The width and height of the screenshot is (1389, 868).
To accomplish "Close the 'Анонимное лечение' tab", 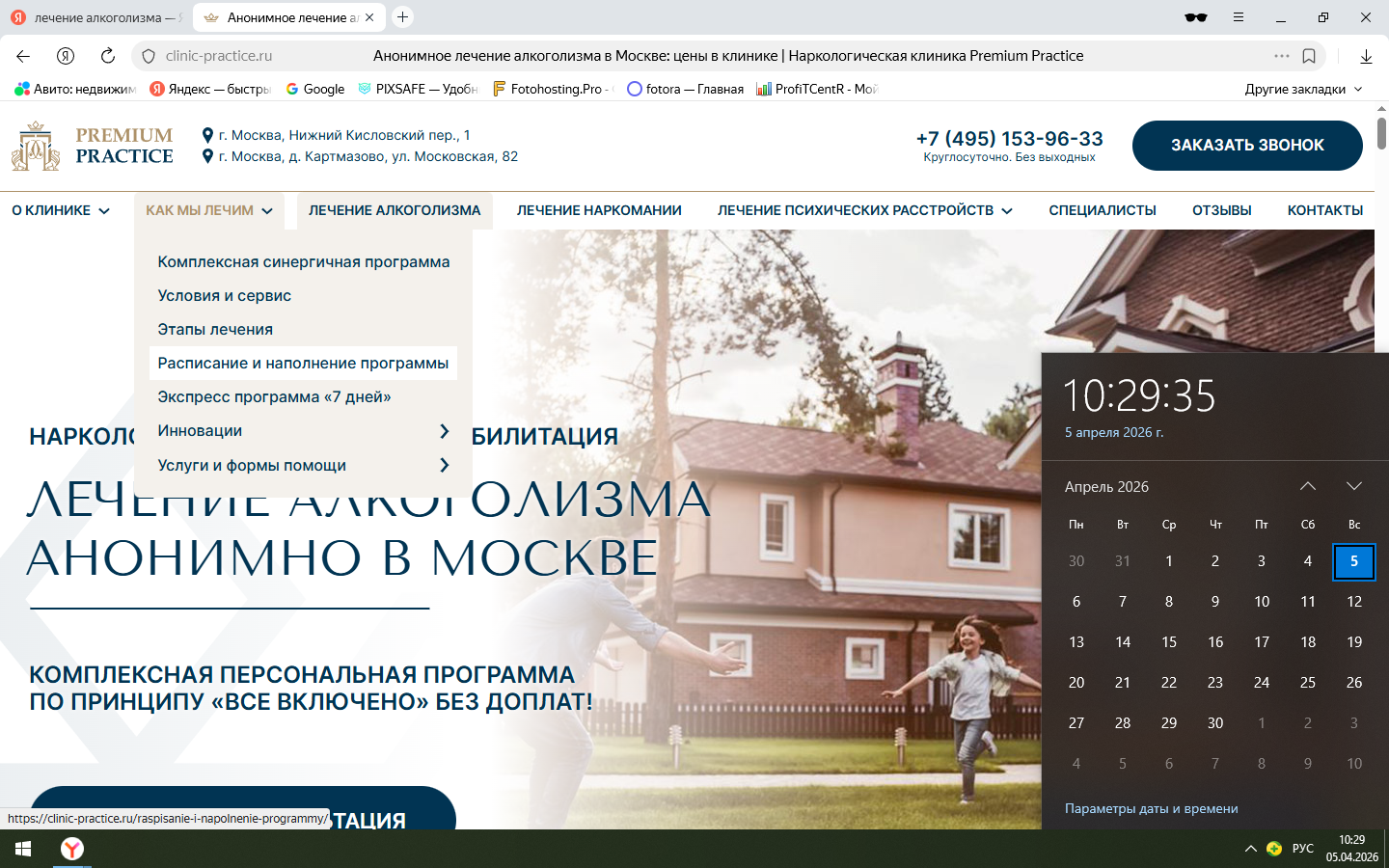I will (369, 17).
